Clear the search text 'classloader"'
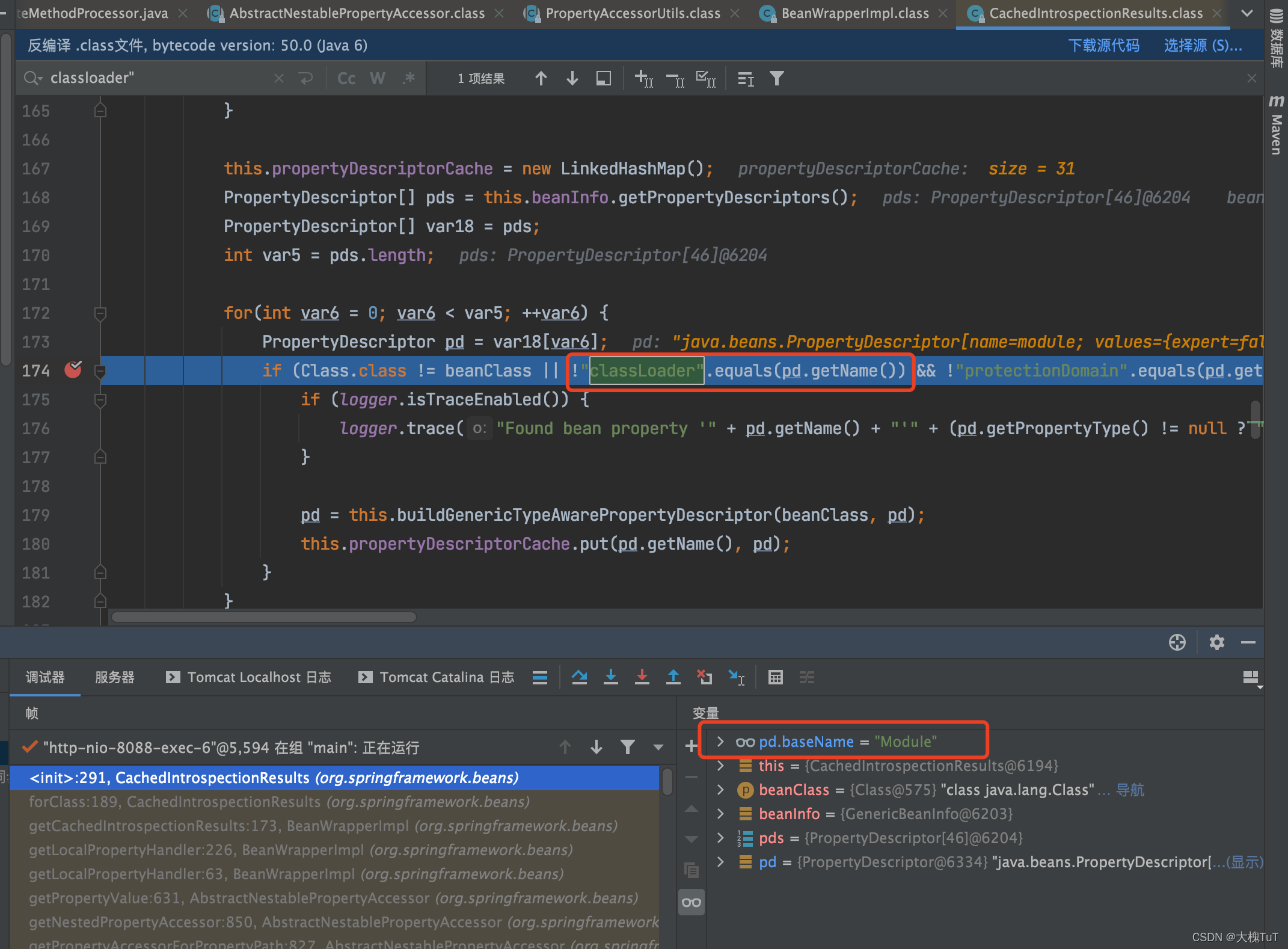This screenshot has height=949, width=1288. coord(278,78)
